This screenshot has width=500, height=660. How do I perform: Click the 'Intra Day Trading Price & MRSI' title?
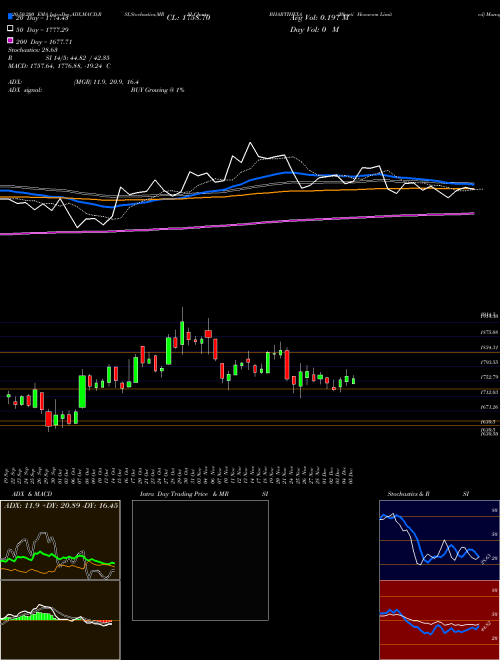coord(204,494)
